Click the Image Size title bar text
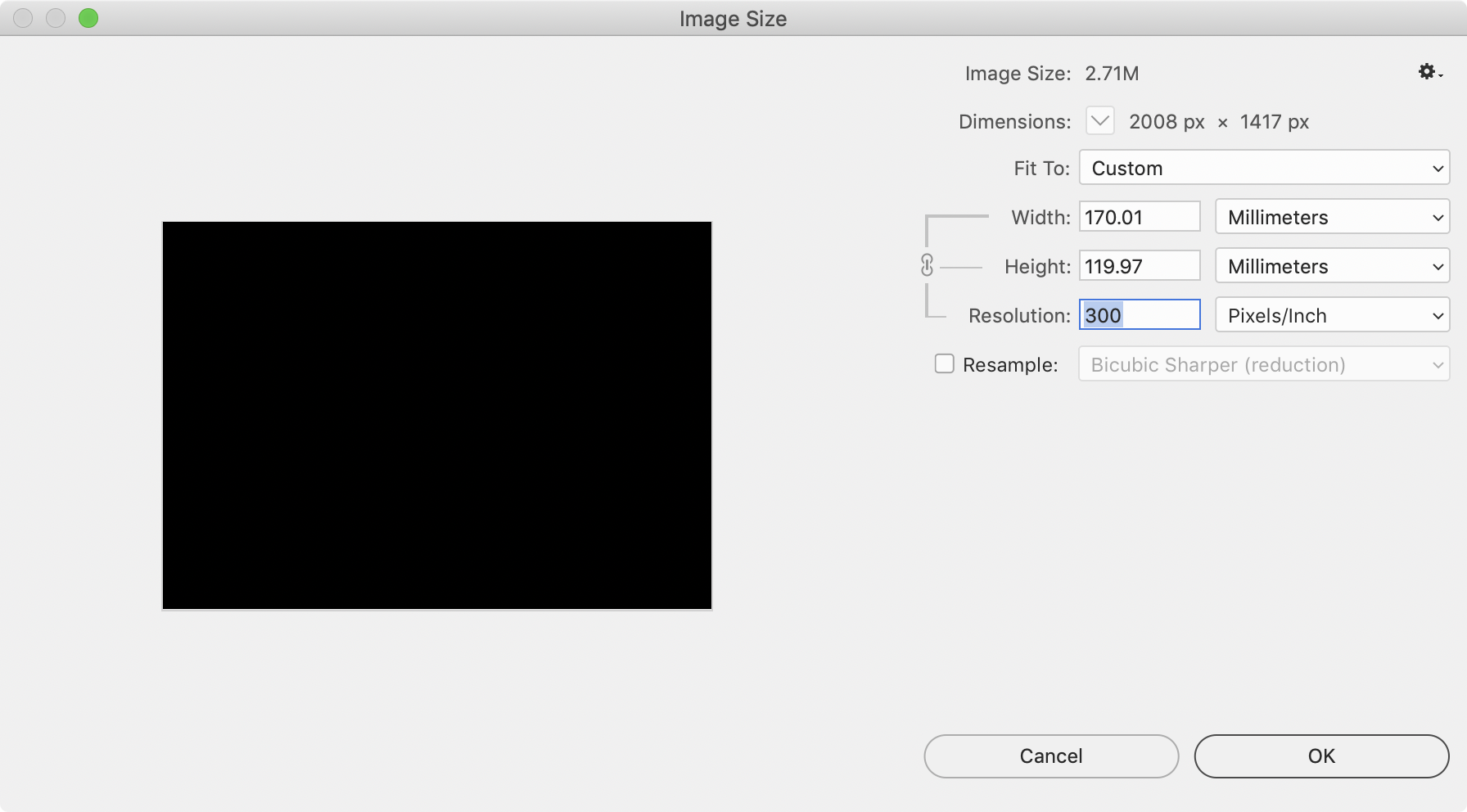The height and width of the screenshot is (812, 1467). pyautogui.click(x=733, y=18)
